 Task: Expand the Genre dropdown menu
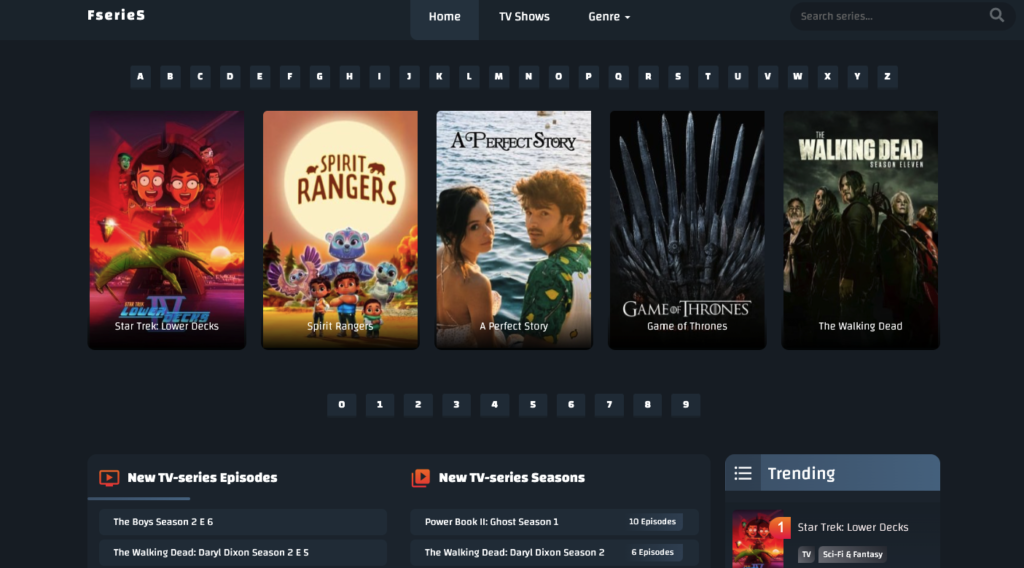tap(609, 17)
